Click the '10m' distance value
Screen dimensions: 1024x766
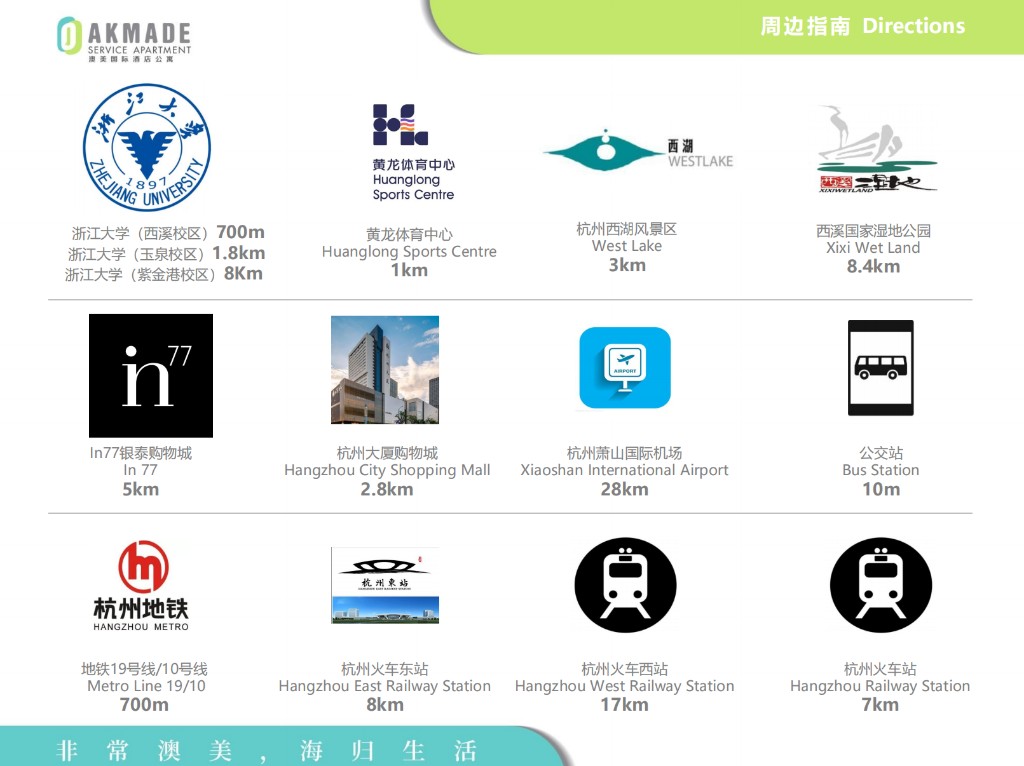click(x=880, y=489)
